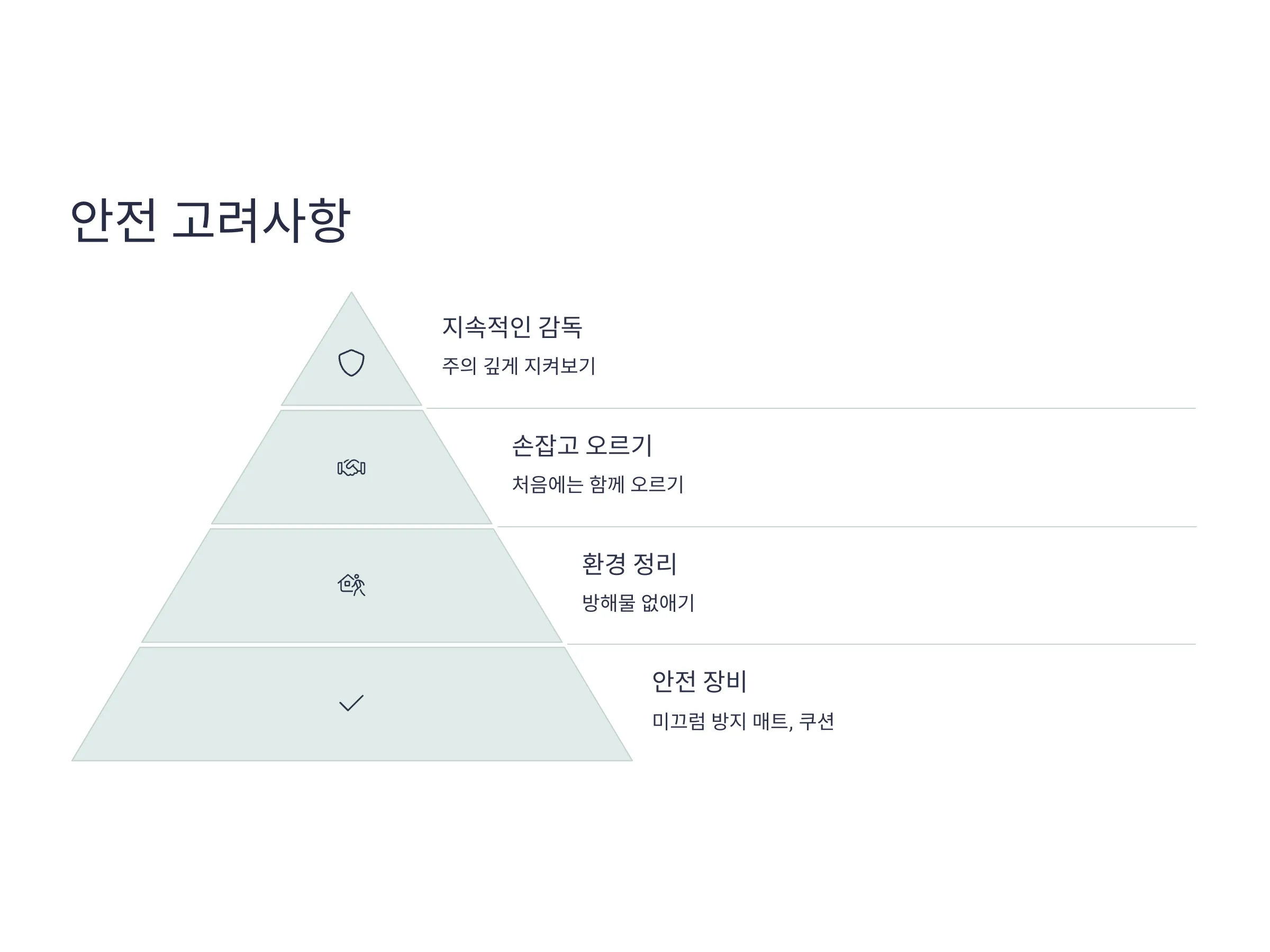The width and height of the screenshot is (1270, 952).
Task: Click the divider line above 안전 장비
Action: pyautogui.click(x=882, y=644)
